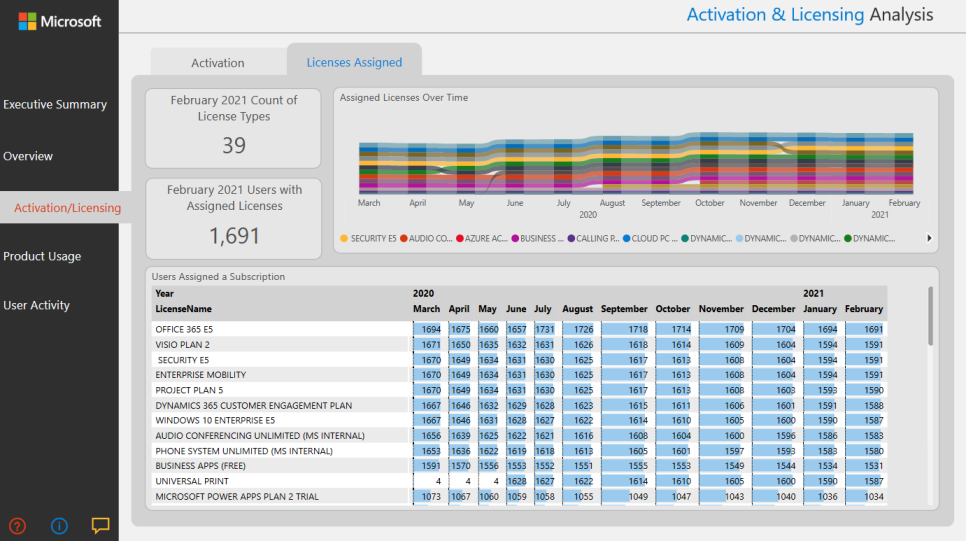Click the October label on chart axis
The width and height of the screenshot is (966, 541).
[x=710, y=203]
